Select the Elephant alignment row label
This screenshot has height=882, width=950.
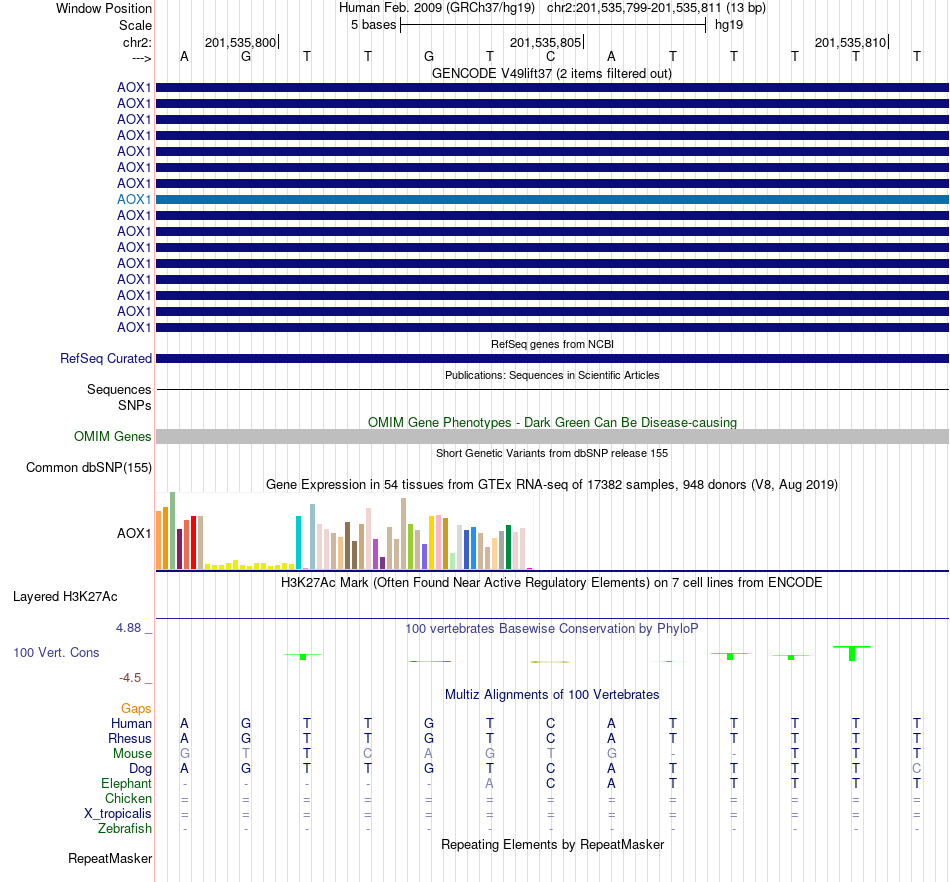(127, 783)
